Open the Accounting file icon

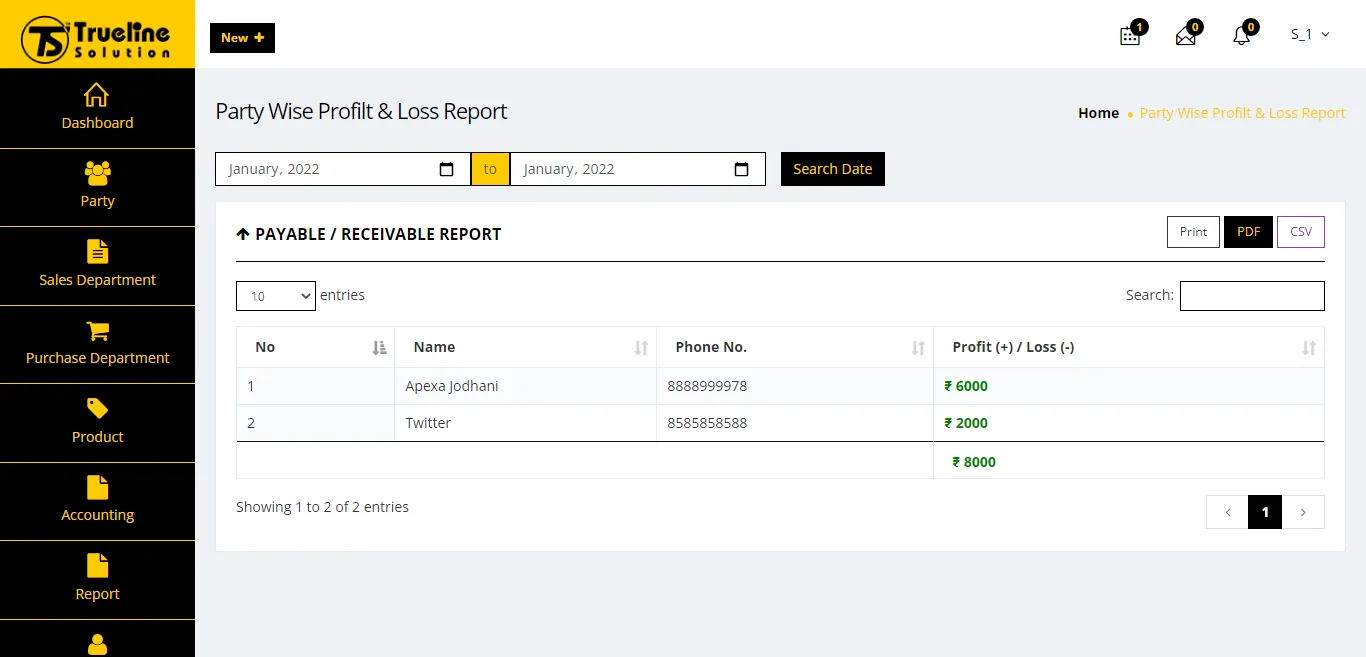[x=97, y=487]
